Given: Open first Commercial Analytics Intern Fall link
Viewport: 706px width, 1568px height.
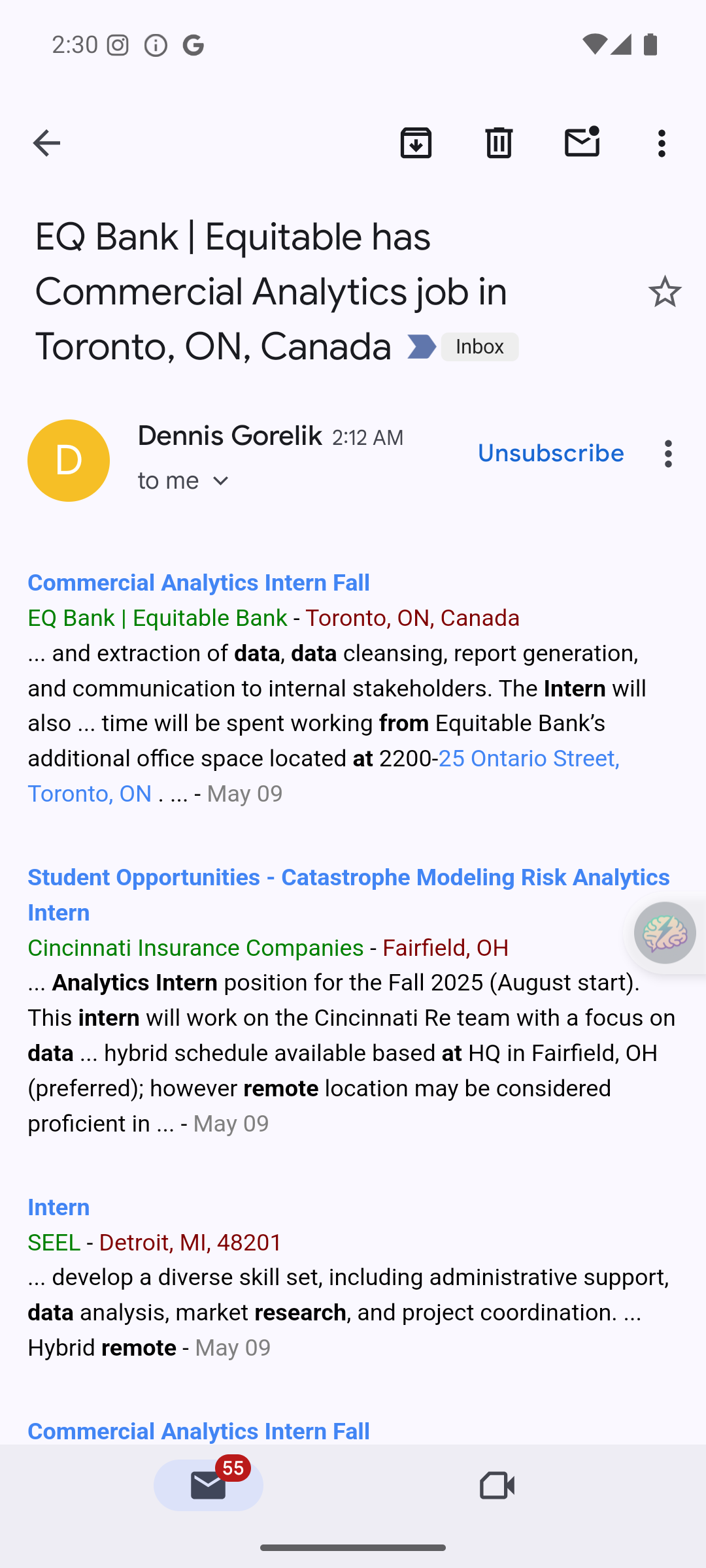Looking at the screenshot, I should coord(199,583).
